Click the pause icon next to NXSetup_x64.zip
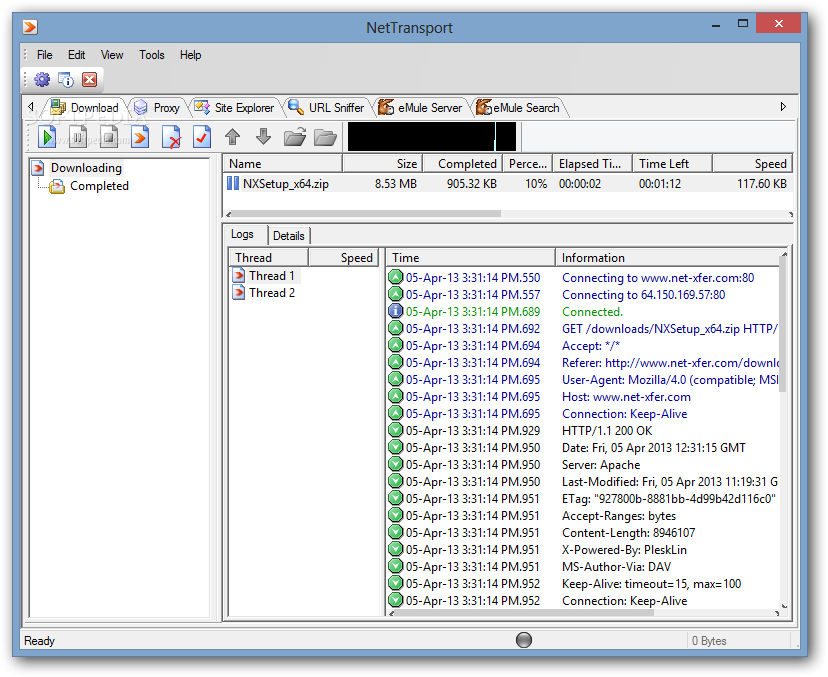Viewport: 828px width, 677px height. 233,183
